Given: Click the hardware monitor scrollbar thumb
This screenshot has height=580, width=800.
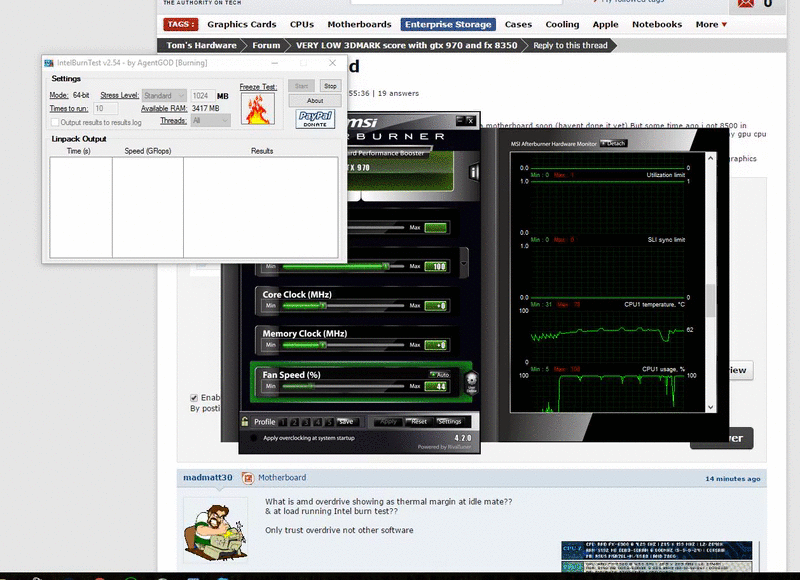Looking at the screenshot, I should (x=710, y=301).
